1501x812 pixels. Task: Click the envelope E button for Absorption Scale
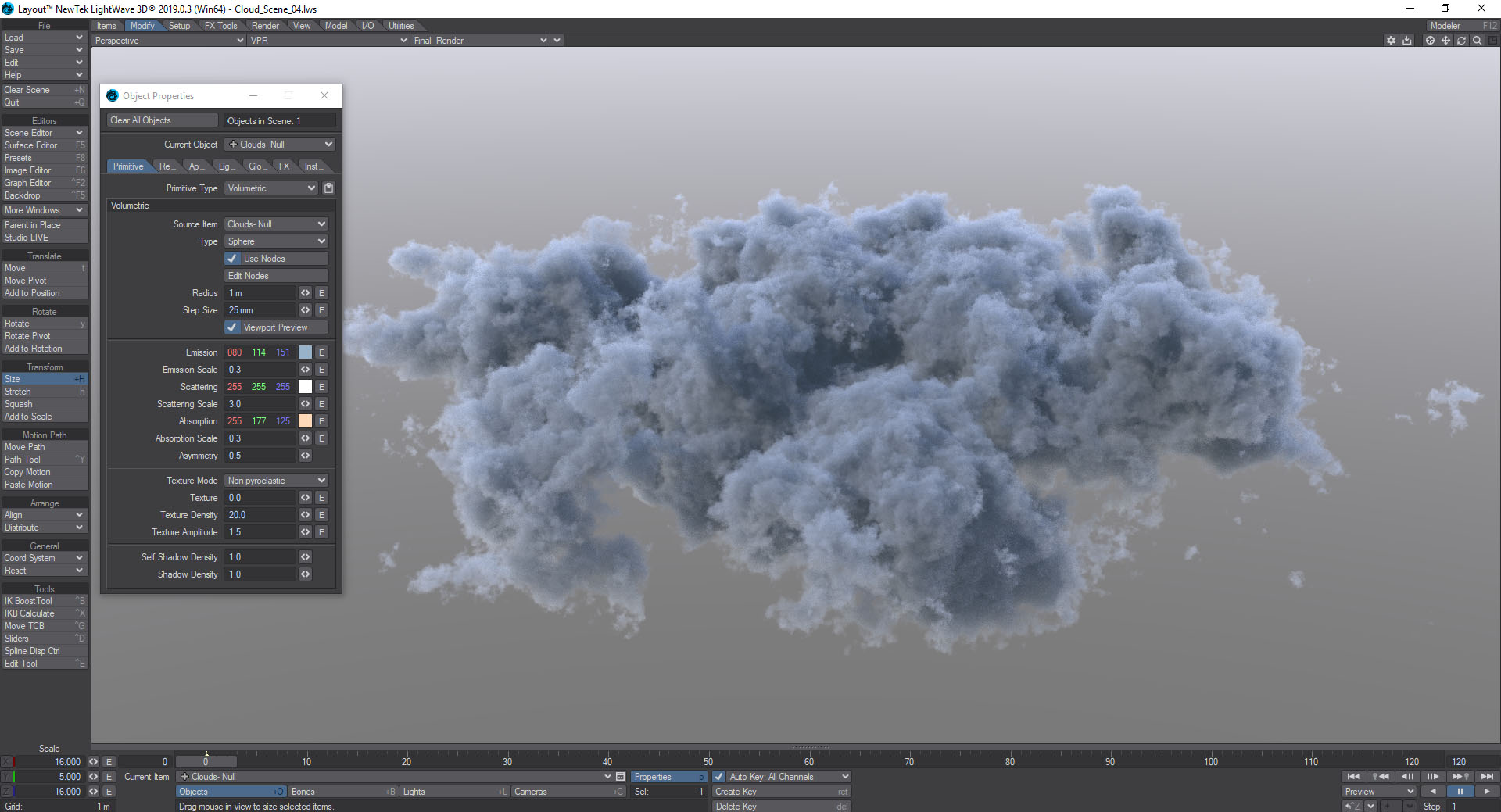point(321,438)
